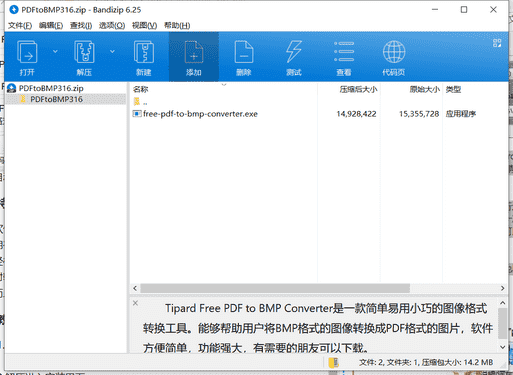The image size is (513, 375).
Task: Expand the Extract button dropdown arrow
Action: point(112,51)
